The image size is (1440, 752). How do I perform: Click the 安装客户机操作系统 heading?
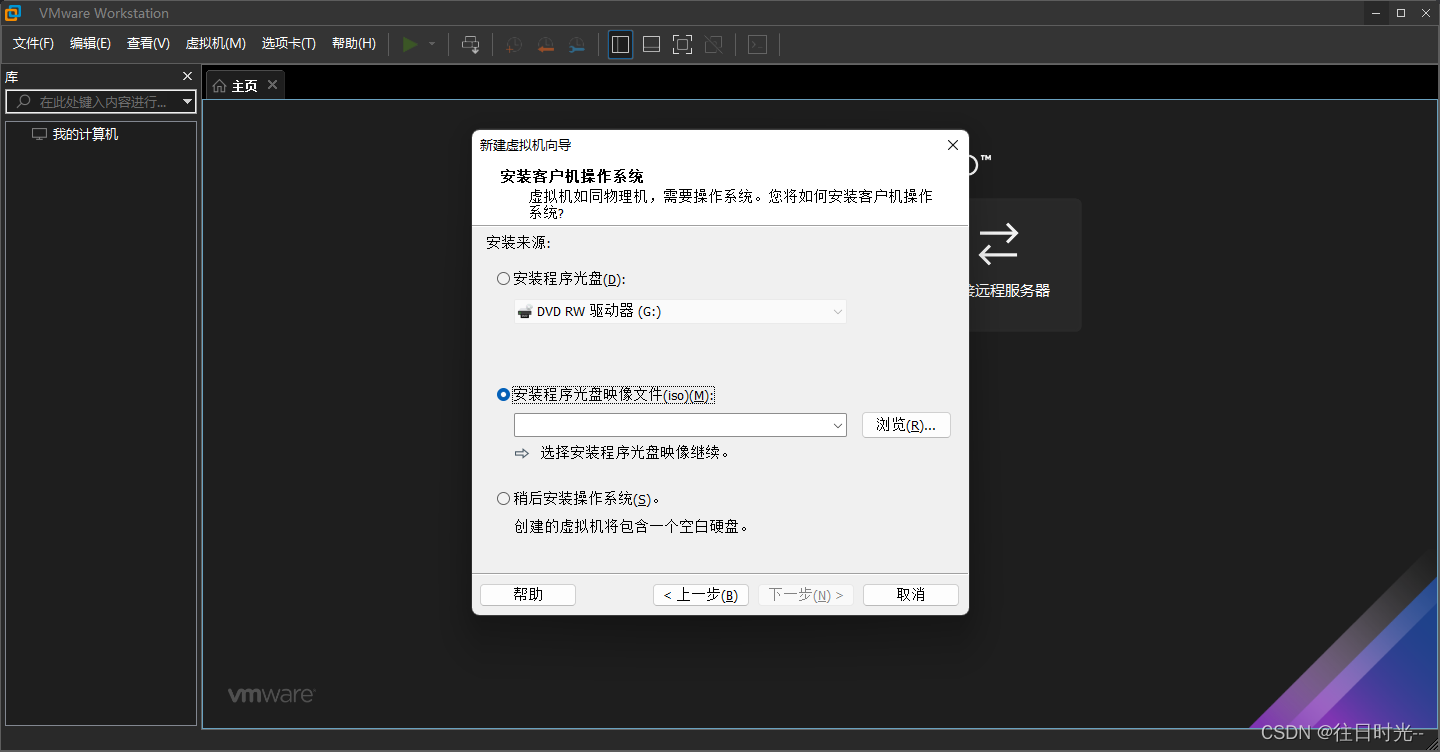(x=572, y=177)
